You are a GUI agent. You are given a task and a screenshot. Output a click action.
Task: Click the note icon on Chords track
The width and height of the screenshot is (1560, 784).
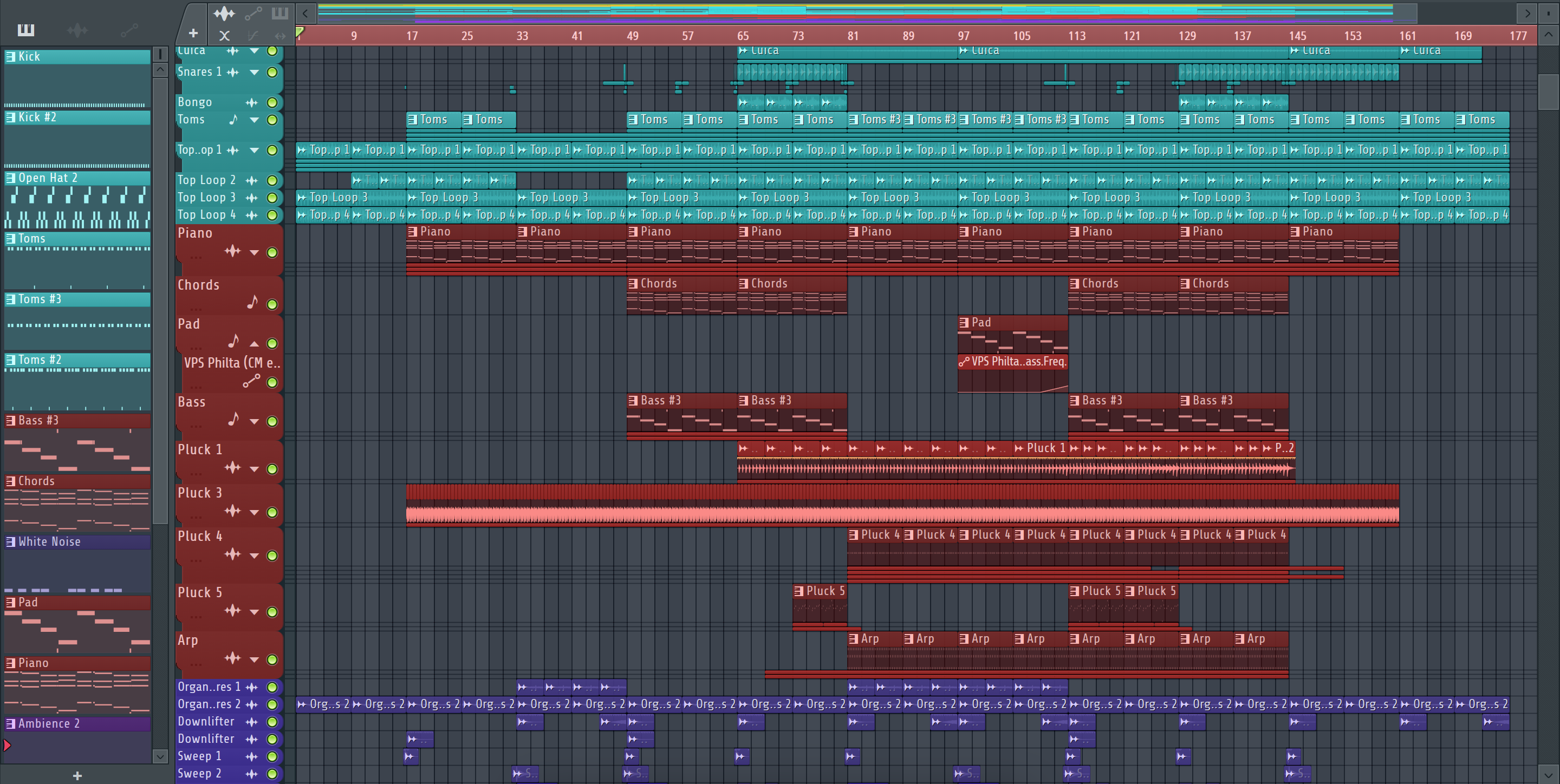(252, 302)
